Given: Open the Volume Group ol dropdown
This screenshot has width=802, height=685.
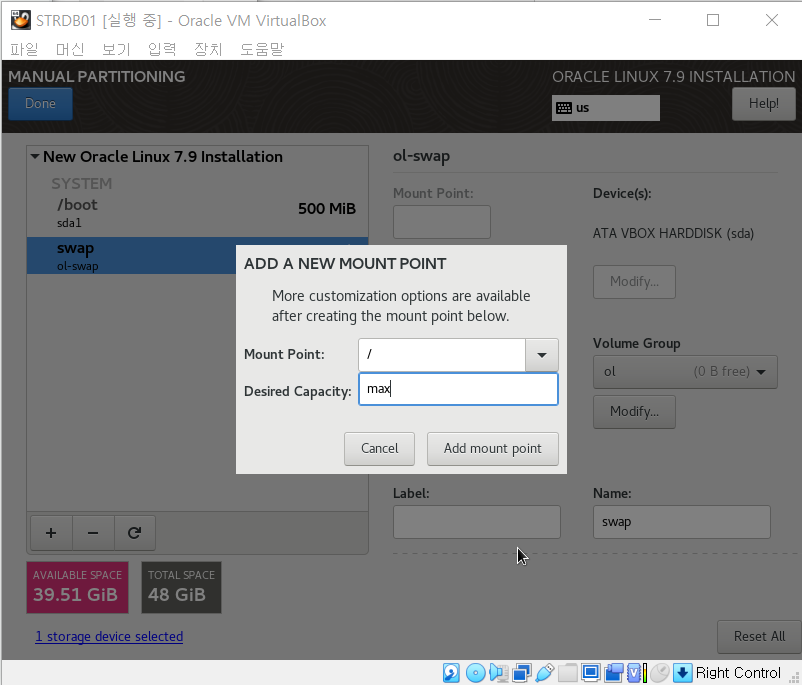Looking at the screenshot, I should [685, 372].
